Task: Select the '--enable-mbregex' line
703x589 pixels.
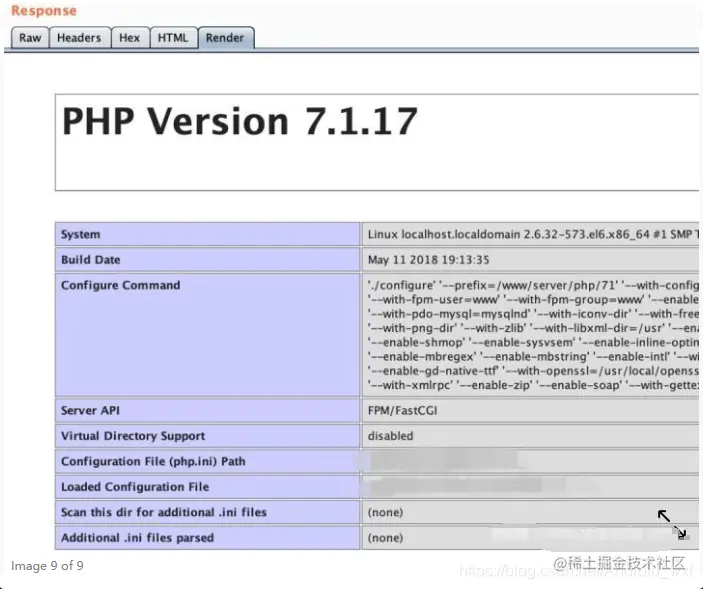Action: [x=533, y=357]
